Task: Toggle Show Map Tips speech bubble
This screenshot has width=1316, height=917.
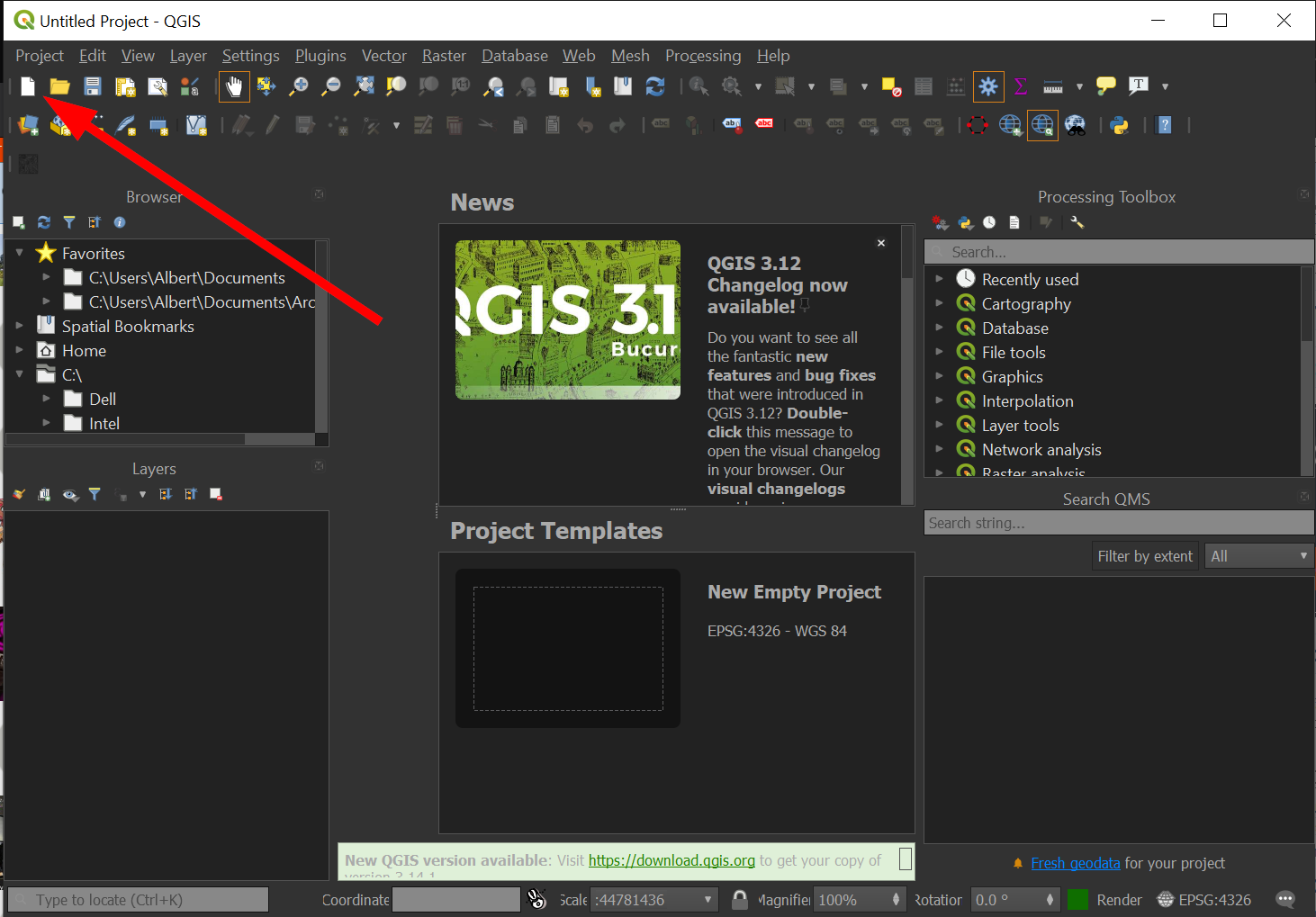Action: pyautogui.click(x=1106, y=86)
